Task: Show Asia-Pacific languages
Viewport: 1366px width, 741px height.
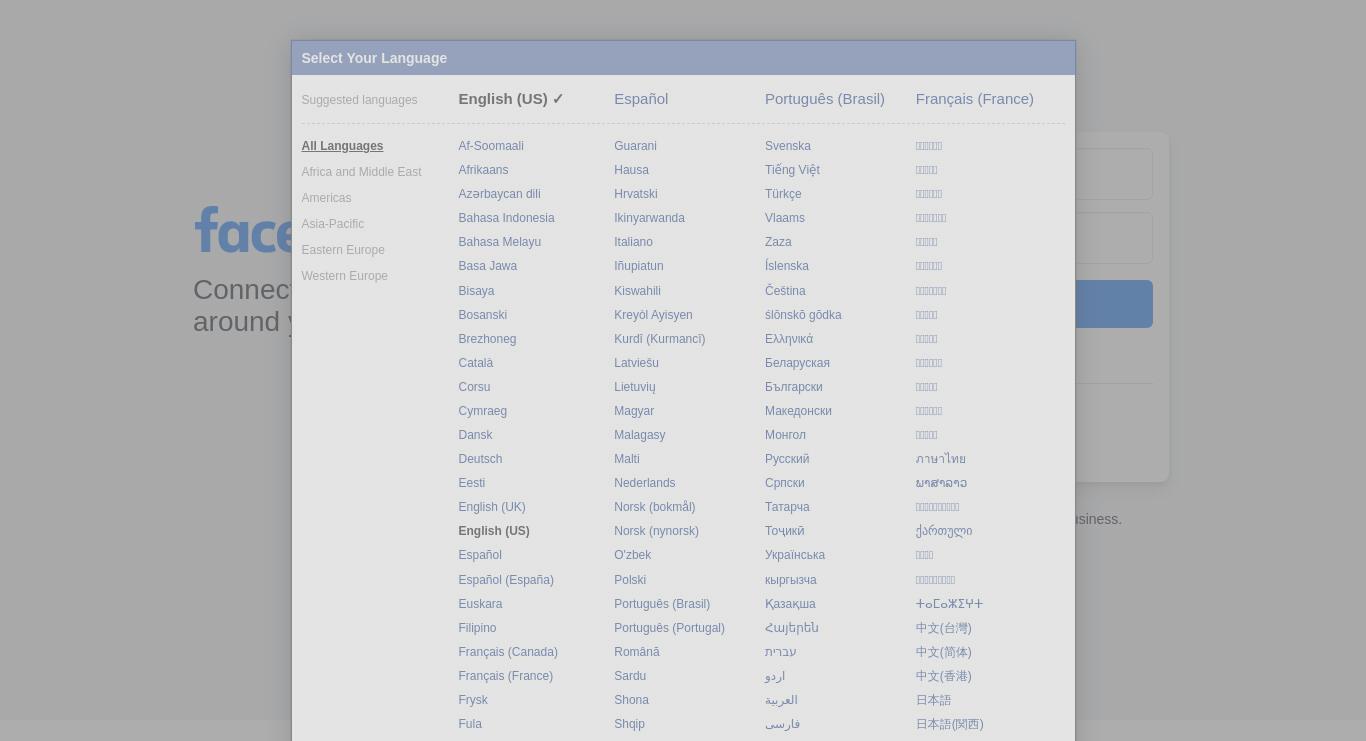Action: pos(332,224)
